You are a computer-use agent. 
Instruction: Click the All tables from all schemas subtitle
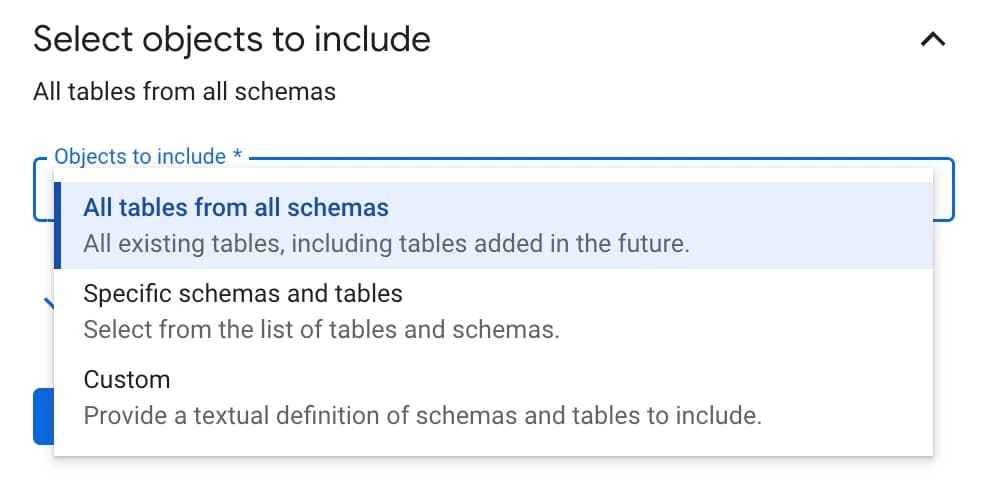pyautogui.click(x=184, y=92)
